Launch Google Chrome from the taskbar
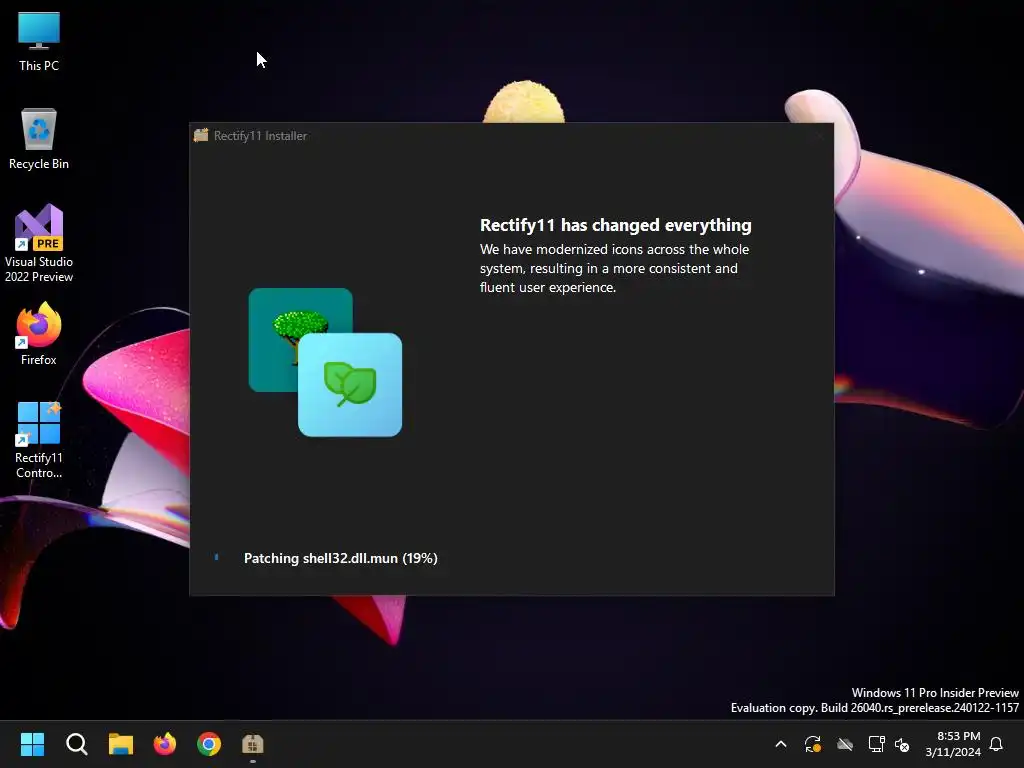The width and height of the screenshot is (1024, 768). [209, 744]
